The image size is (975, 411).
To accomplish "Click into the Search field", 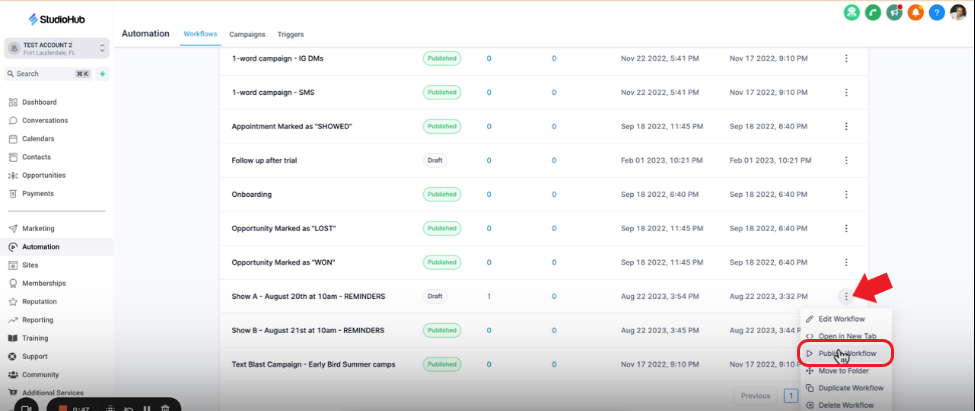I will pyautogui.click(x=48, y=74).
